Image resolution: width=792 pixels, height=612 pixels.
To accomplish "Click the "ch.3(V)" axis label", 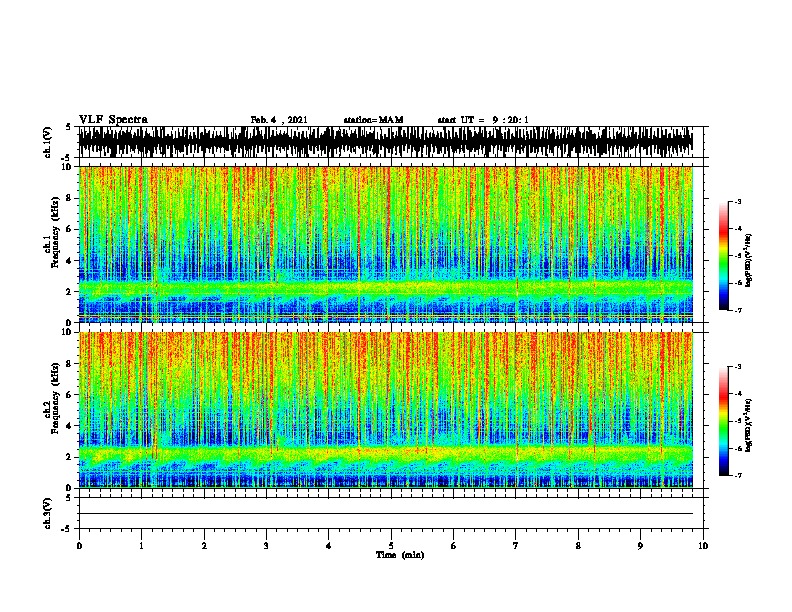I will click(48, 514).
